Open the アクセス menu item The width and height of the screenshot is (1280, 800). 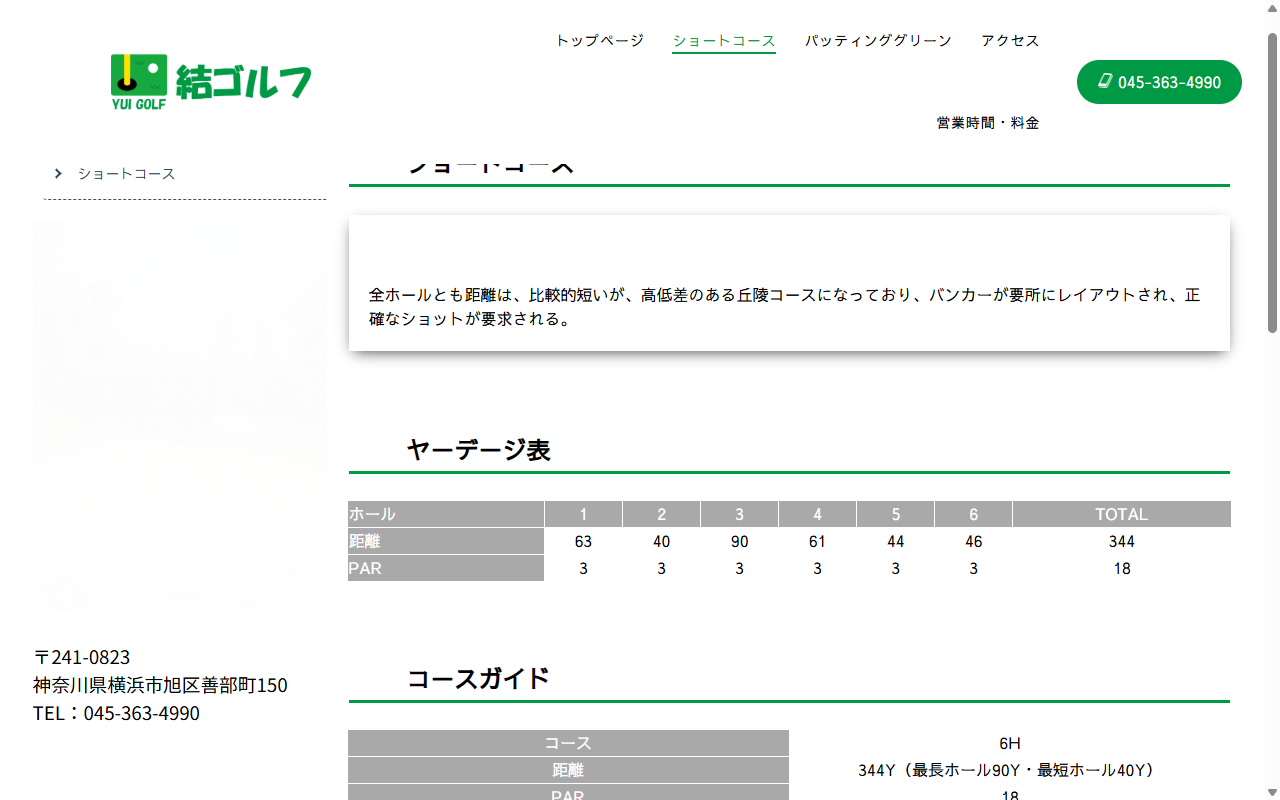(x=1010, y=41)
